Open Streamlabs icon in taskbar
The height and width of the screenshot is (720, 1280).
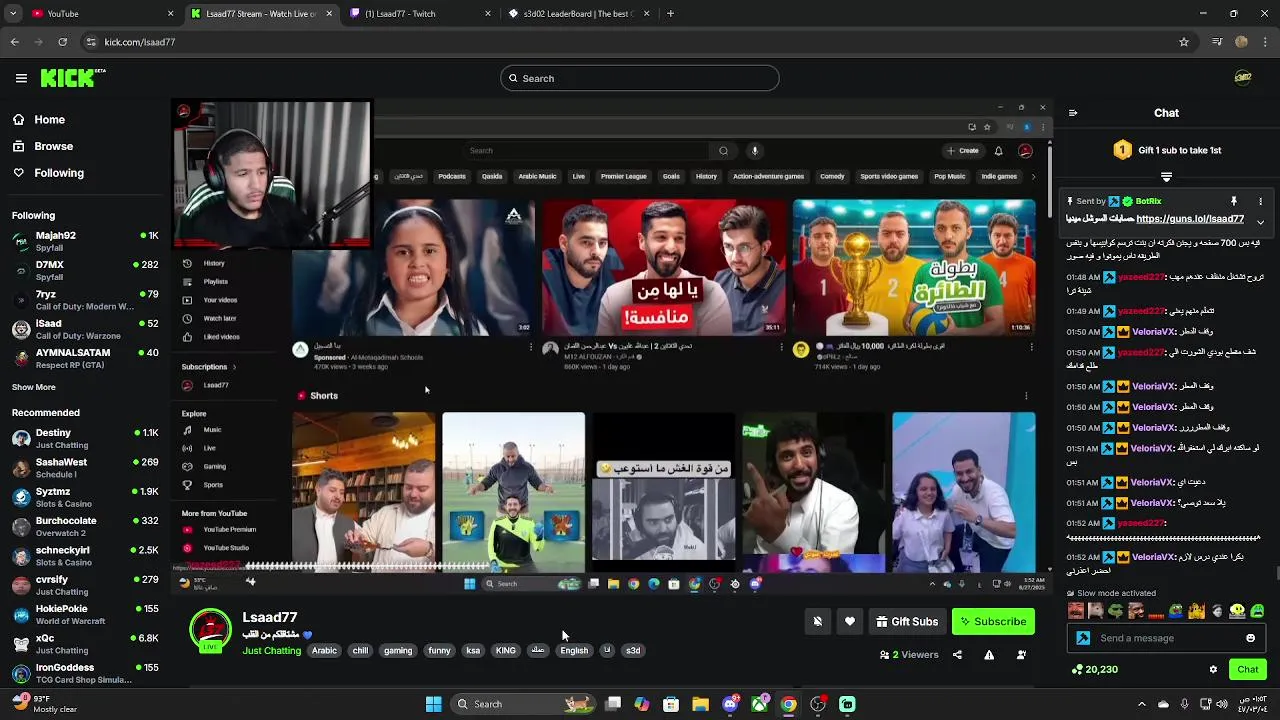(x=847, y=704)
